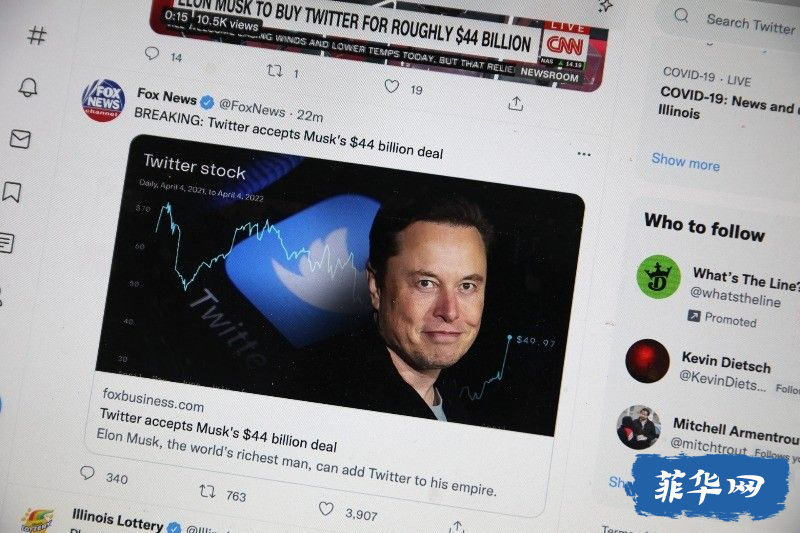Open the @FoxNews handle link
800x533 pixels.
252,107
